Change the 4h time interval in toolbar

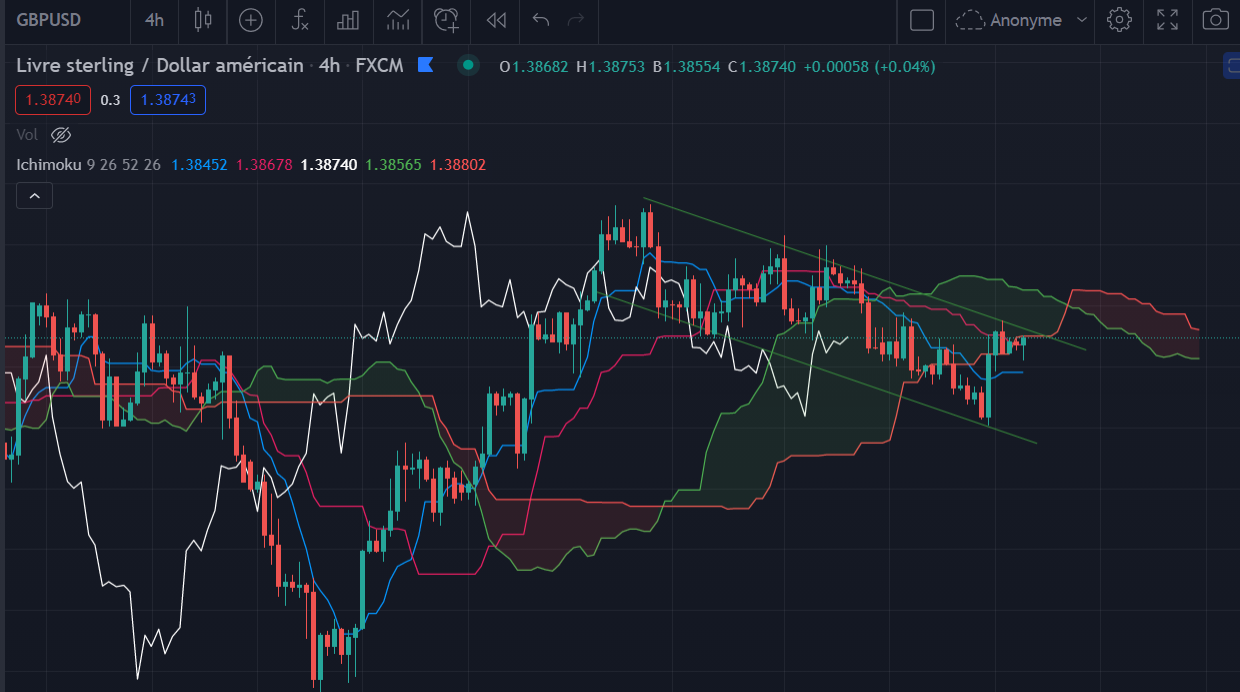[154, 20]
